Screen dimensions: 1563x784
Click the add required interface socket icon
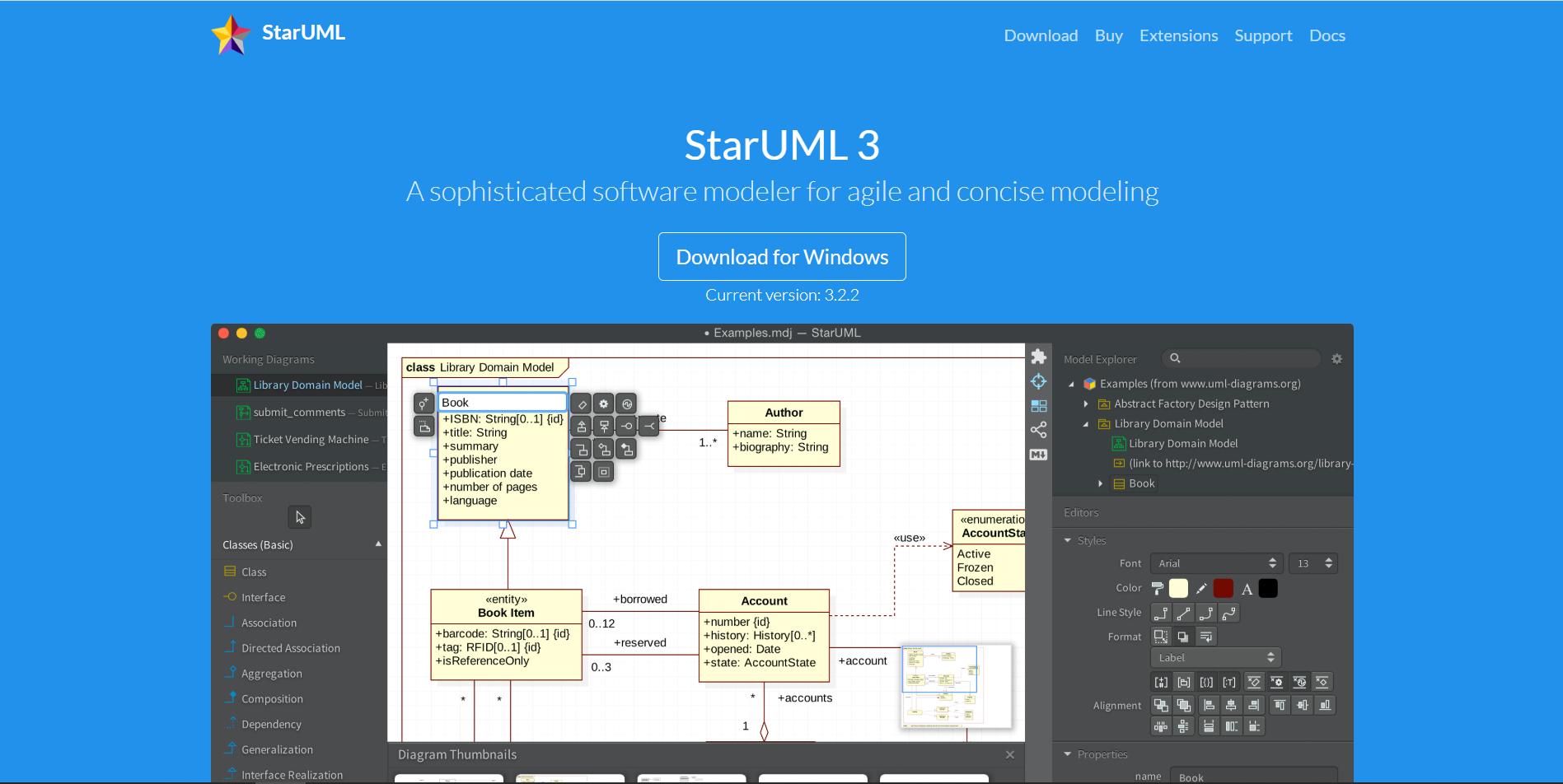648,426
